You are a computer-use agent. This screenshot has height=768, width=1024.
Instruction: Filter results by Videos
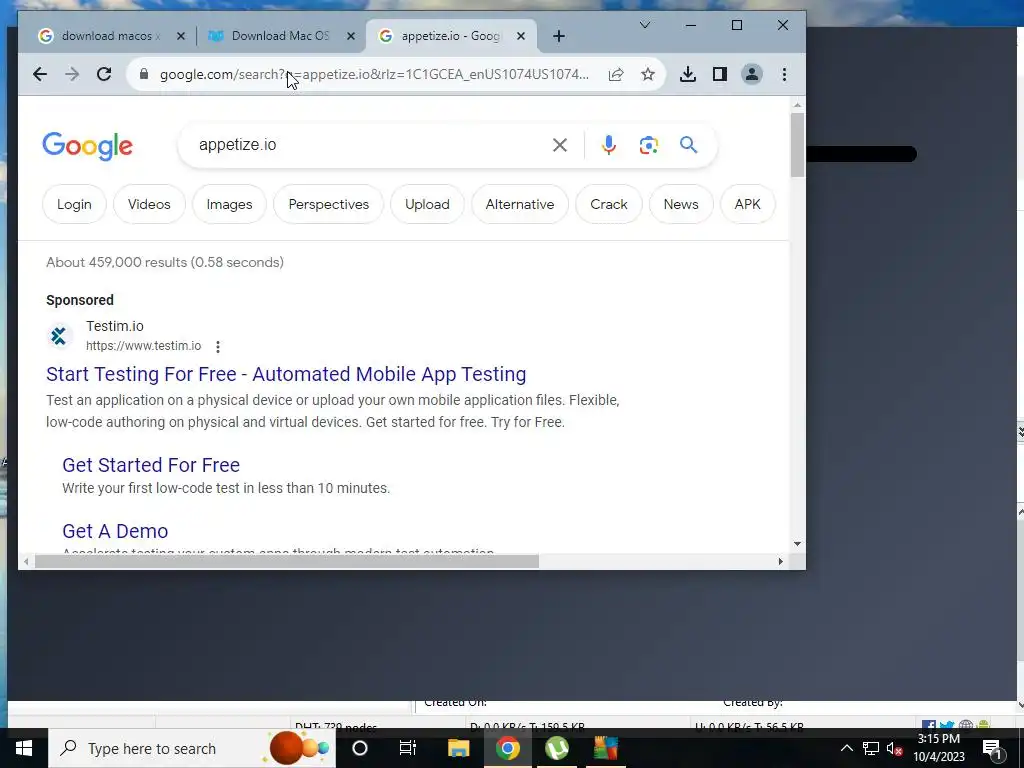149,204
